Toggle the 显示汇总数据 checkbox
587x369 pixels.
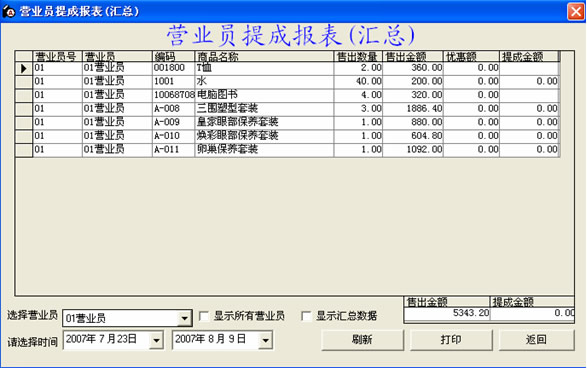(x=306, y=316)
